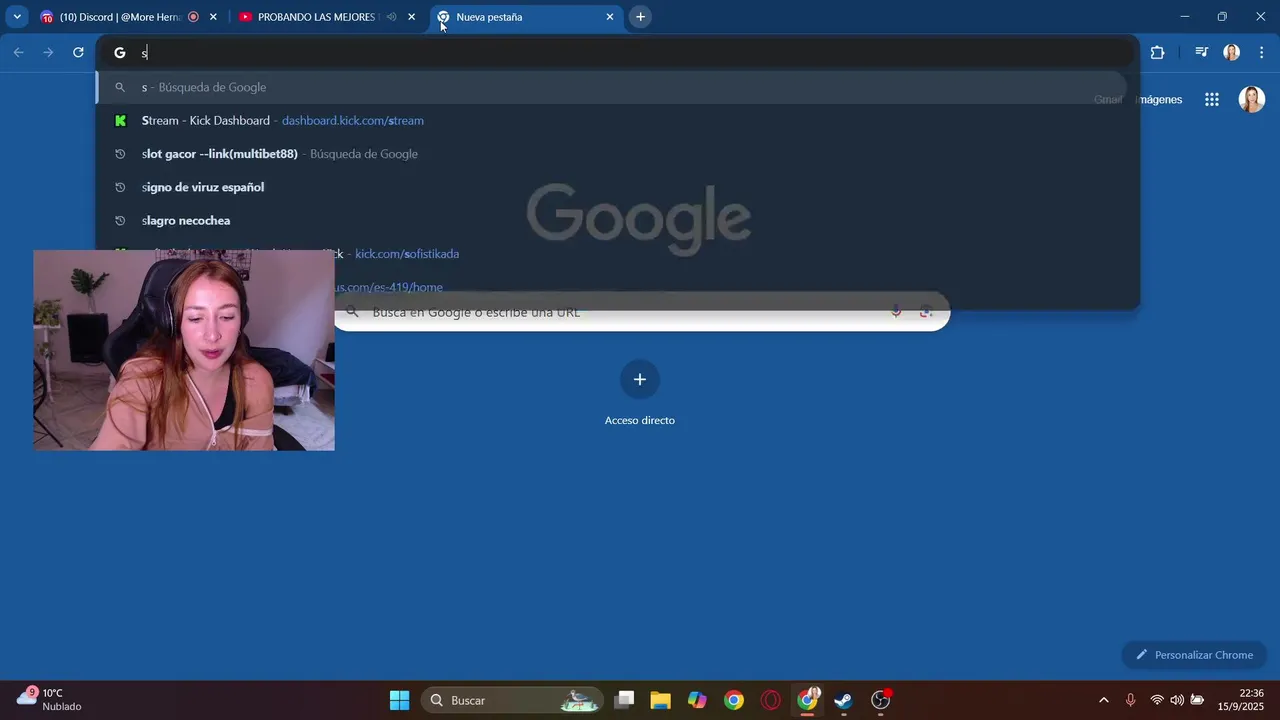This screenshot has height=720, width=1280.
Task: Open the Imágenes link
Action: pos(1160,100)
